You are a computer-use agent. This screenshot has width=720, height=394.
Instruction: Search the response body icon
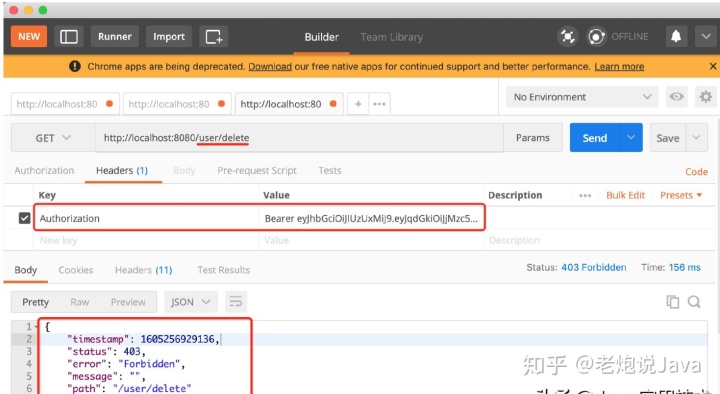tap(694, 302)
